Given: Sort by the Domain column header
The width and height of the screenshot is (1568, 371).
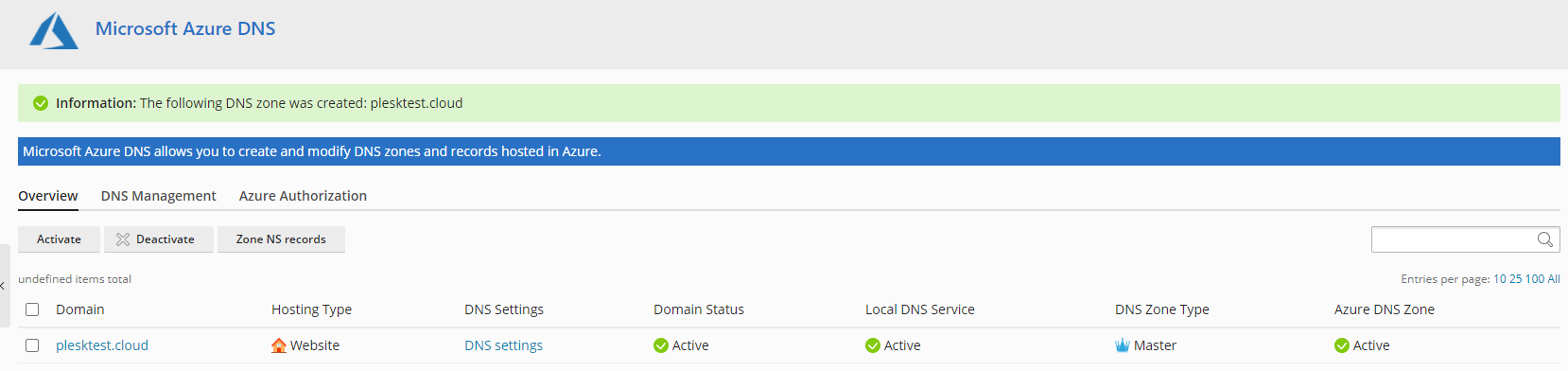Looking at the screenshot, I should pyautogui.click(x=80, y=309).
